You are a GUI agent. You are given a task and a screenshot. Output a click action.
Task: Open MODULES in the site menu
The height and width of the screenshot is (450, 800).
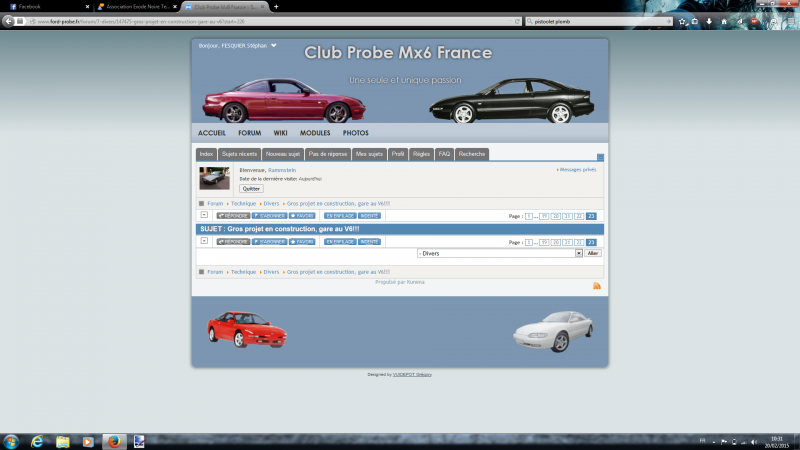click(x=315, y=133)
